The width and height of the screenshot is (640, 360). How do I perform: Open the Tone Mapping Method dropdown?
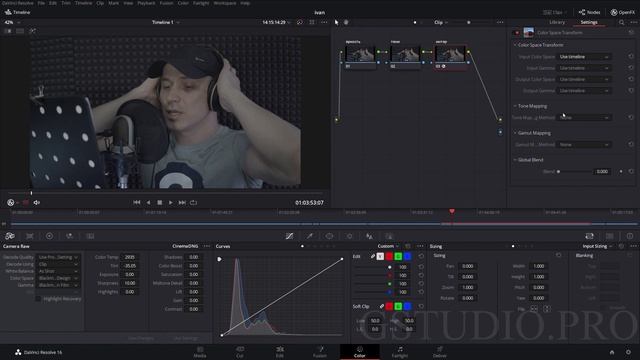[x=584, y=118]
